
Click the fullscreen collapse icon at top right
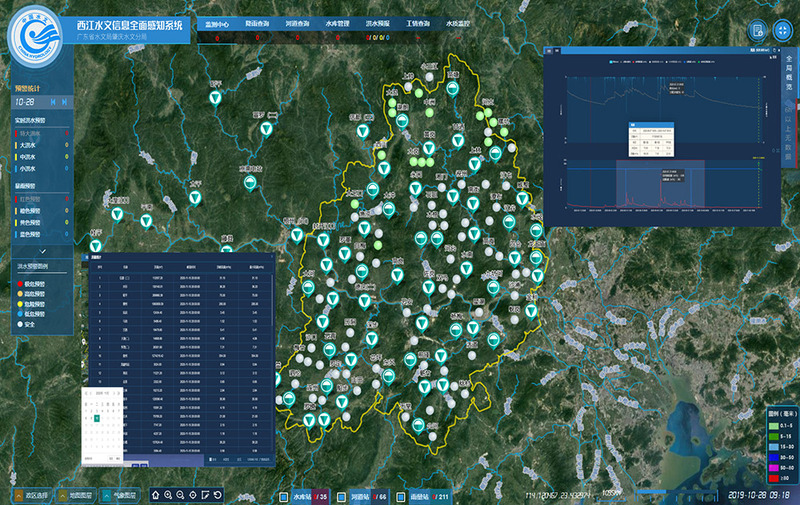[783, 31]
